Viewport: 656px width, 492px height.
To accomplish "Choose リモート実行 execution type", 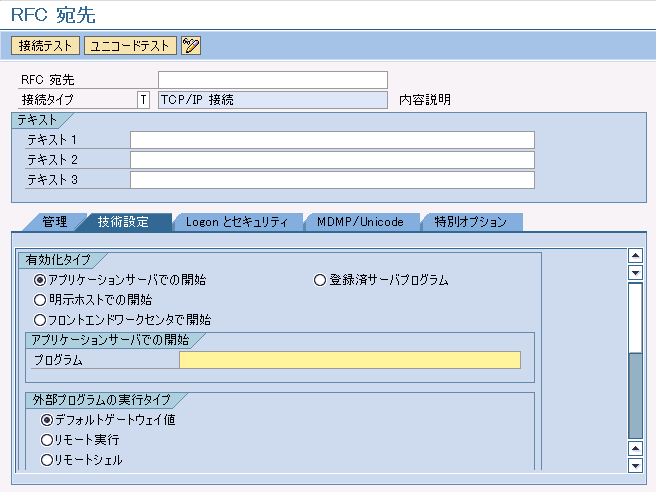I will pos(46,440).
